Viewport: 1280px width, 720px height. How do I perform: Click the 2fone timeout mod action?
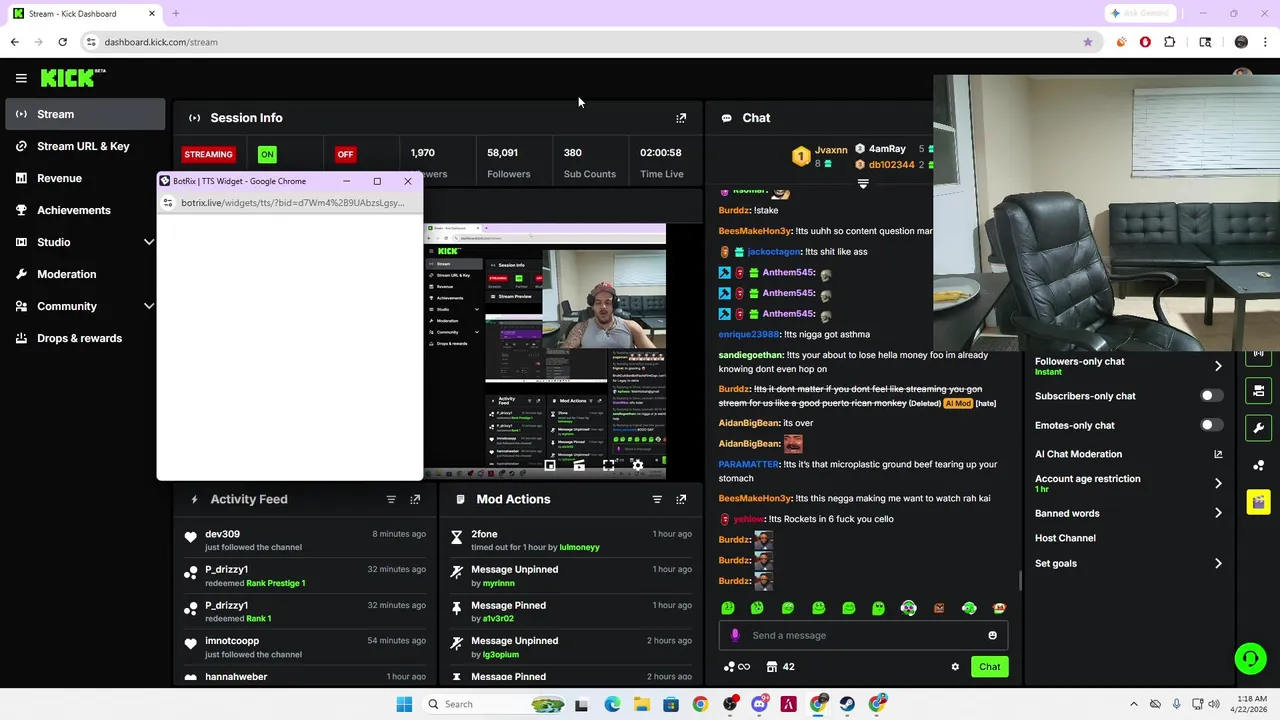(571, 540)
